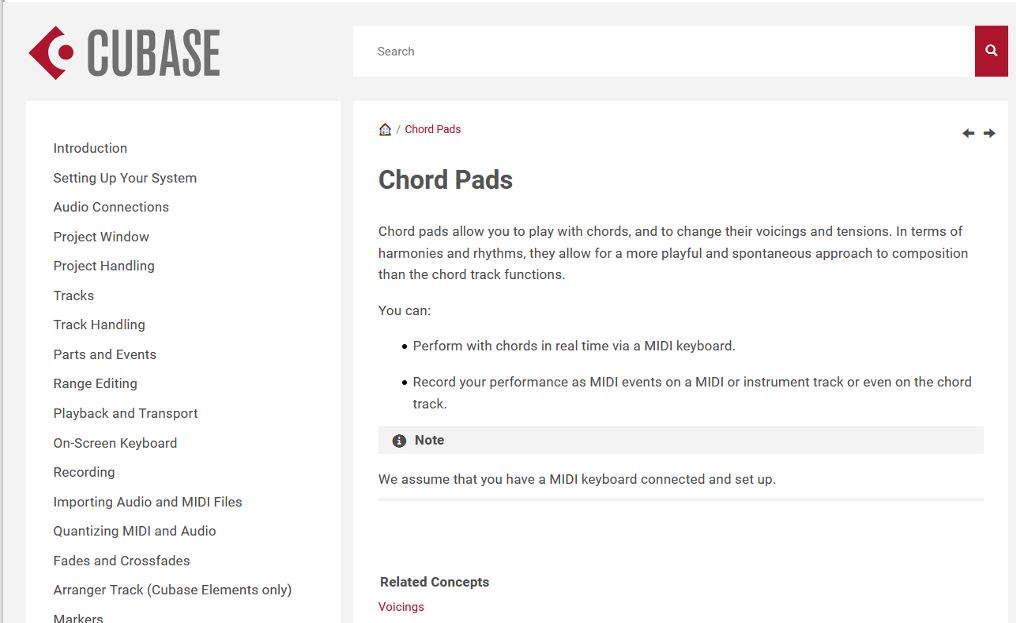Open the Voicings related concept link
The image size is (1016, 623).
pyautogui.click(x=401, y=607)
